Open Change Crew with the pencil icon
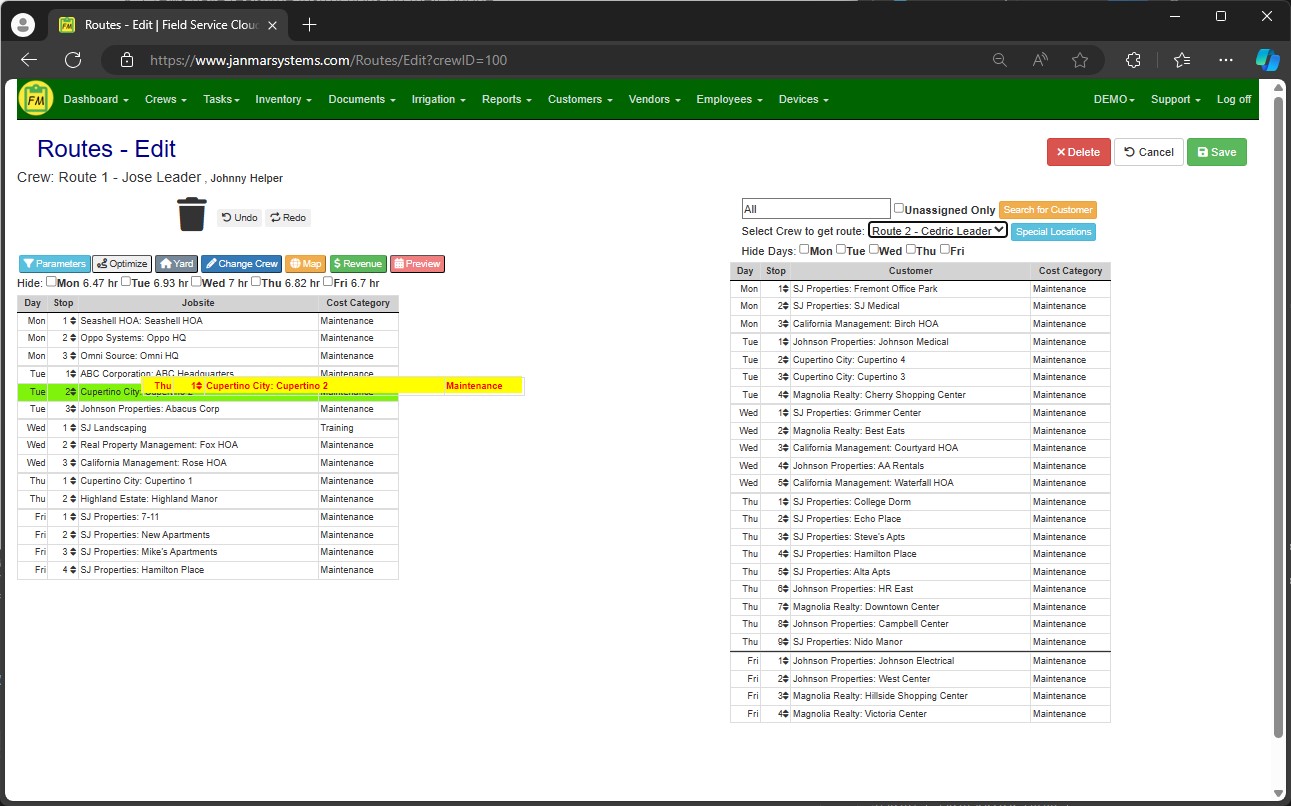 click(x=241, y=263)
